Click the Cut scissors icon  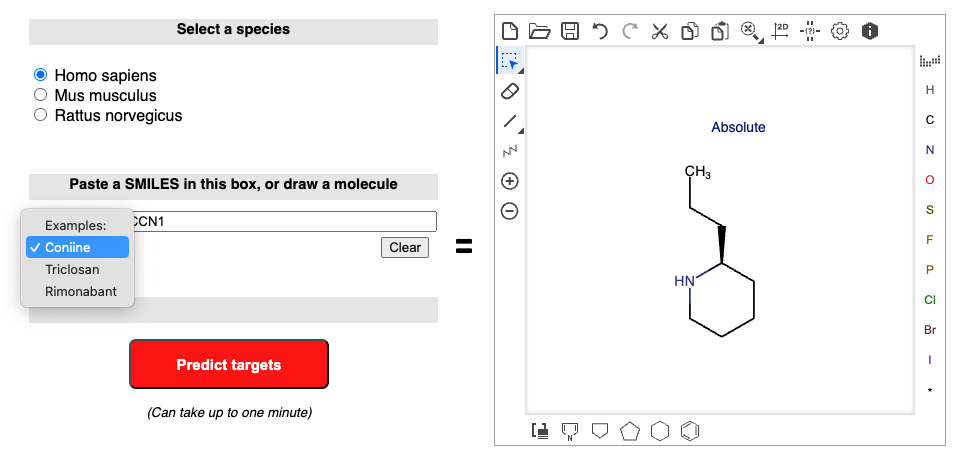(659, 31)
